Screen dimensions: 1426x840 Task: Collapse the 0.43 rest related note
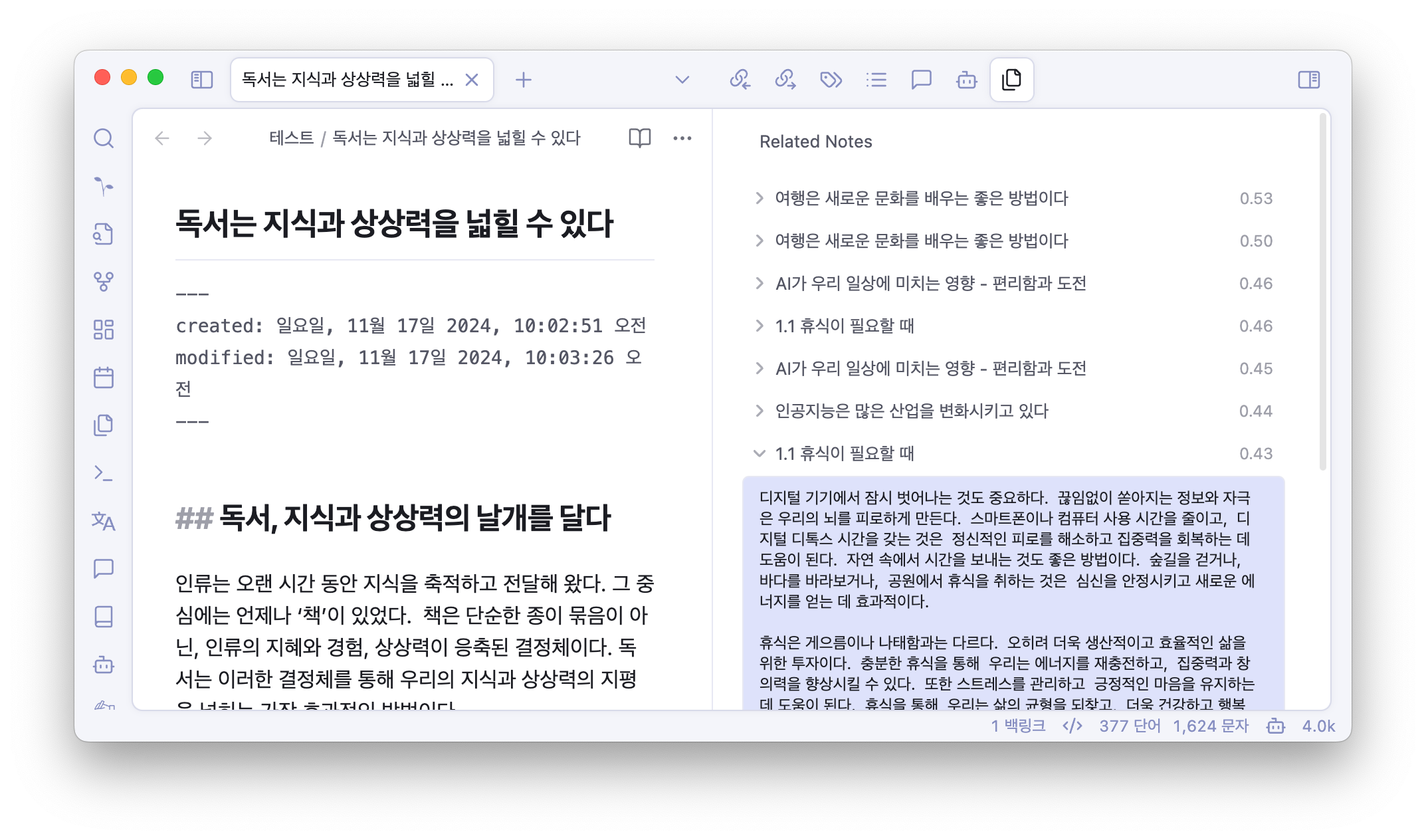(760, 453)
